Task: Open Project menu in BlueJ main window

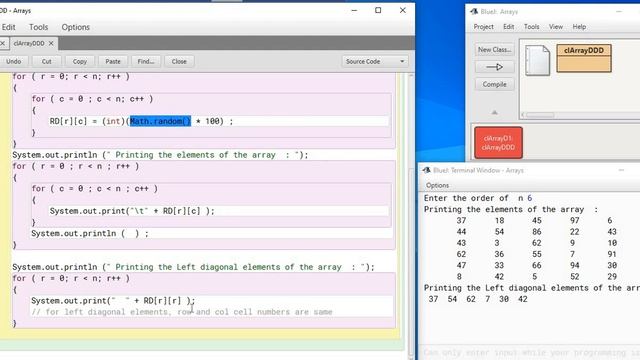Action: click(484, 27)
